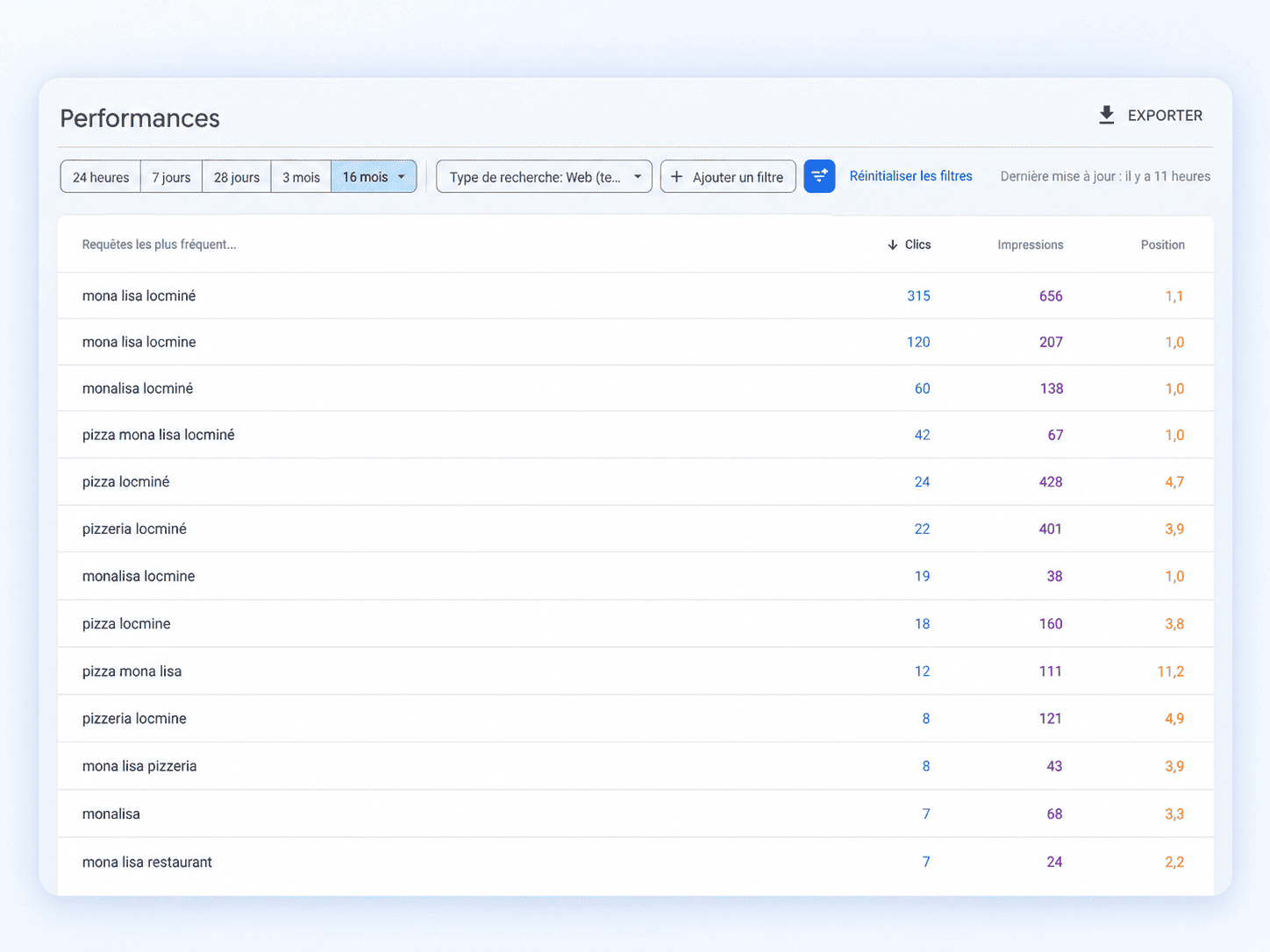Click the Ajouter un filtre button
Screen dimensions: 1270x952
tap(728, 176)
